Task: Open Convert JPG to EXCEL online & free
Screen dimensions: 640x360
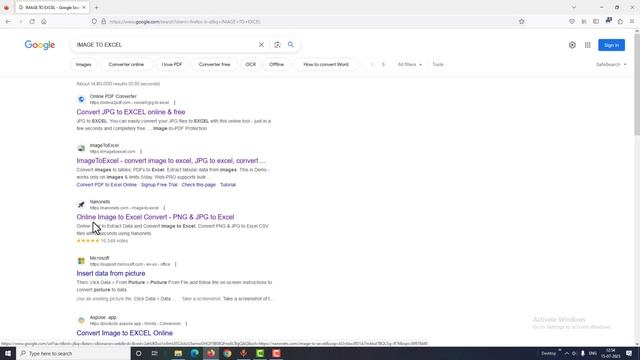Action: (131, 112)
